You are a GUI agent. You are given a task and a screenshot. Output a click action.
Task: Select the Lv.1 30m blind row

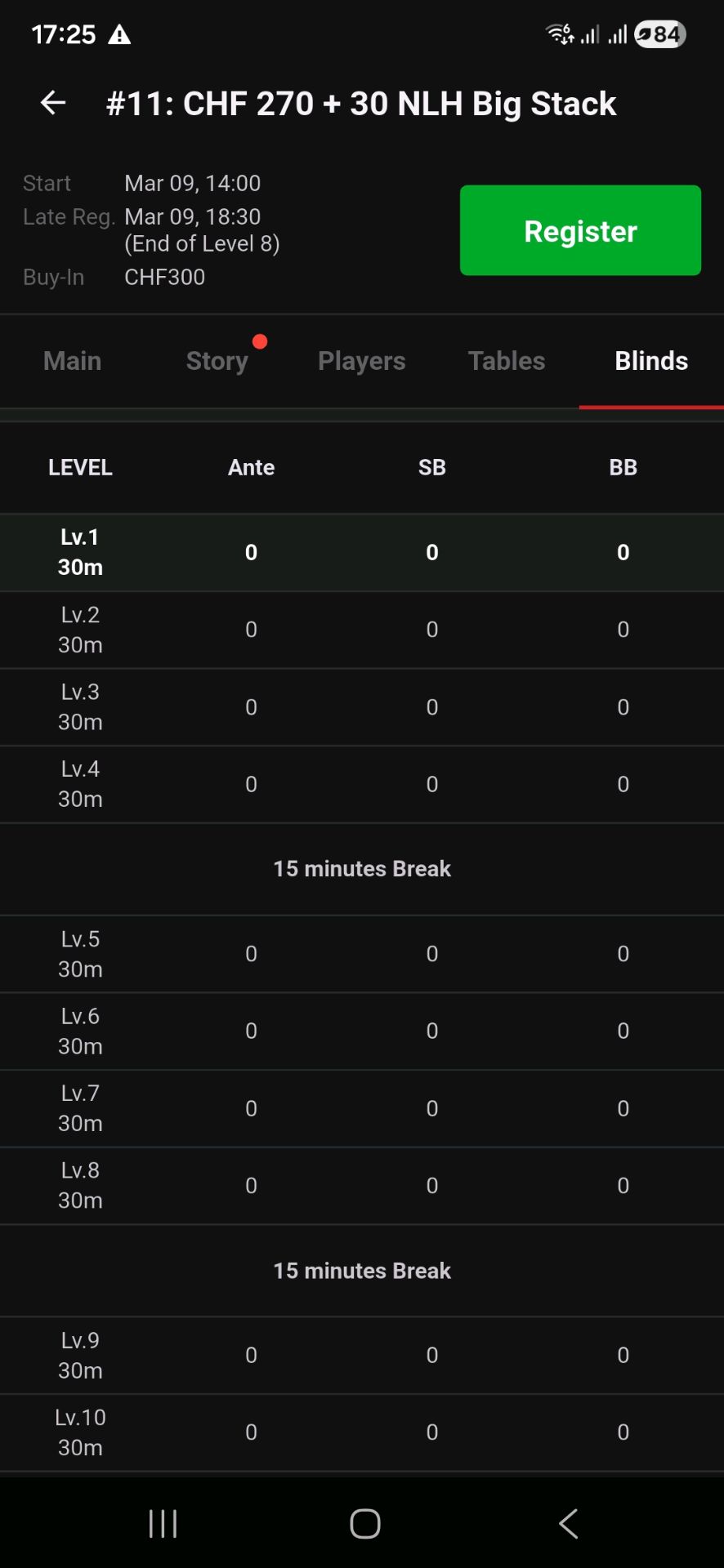[x=362, y=552]
